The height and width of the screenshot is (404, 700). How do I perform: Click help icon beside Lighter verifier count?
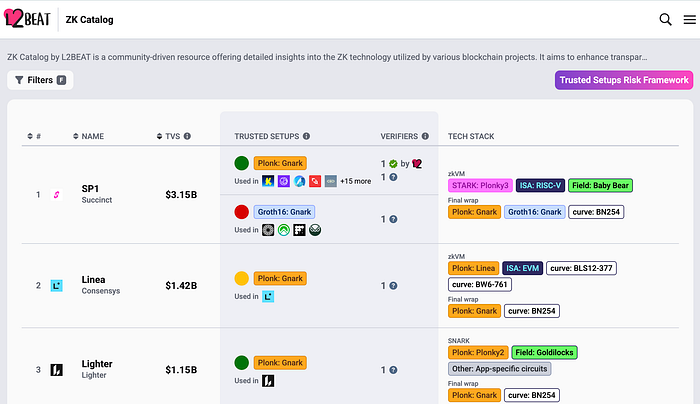pos(394,370)
